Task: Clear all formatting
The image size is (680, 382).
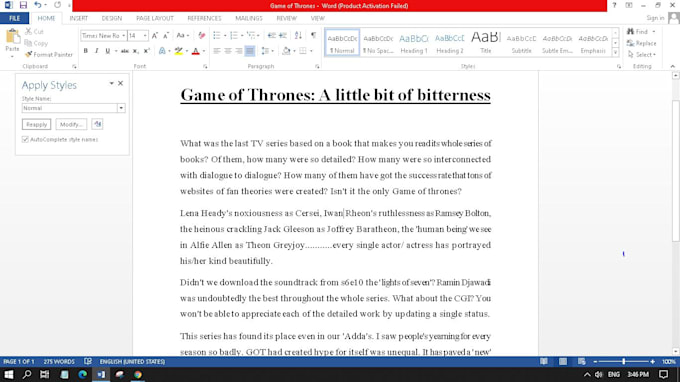Action: [202, 36]
